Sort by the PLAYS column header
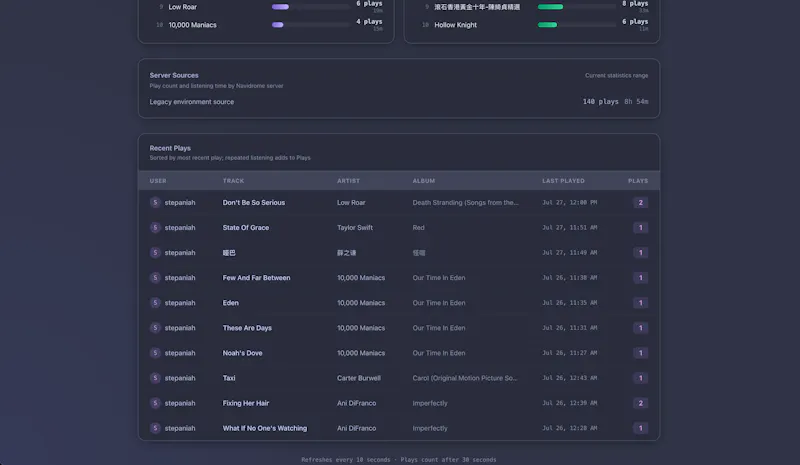800x465 pixels. click(638, 181)
